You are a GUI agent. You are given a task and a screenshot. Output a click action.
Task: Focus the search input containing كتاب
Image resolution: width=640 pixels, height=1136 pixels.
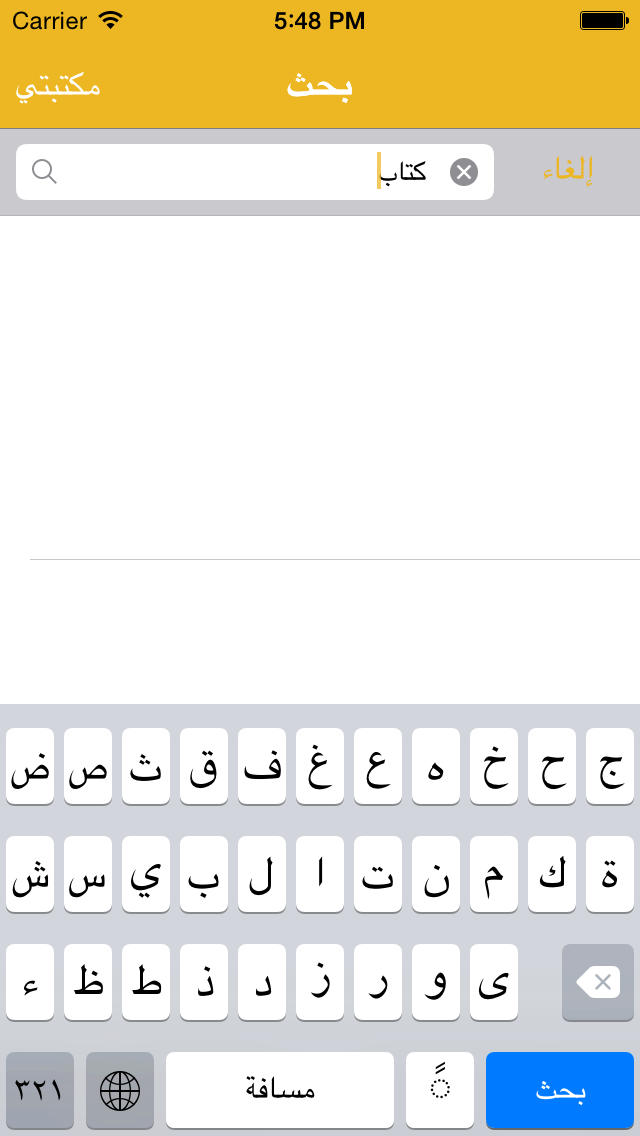click(255, 172)
